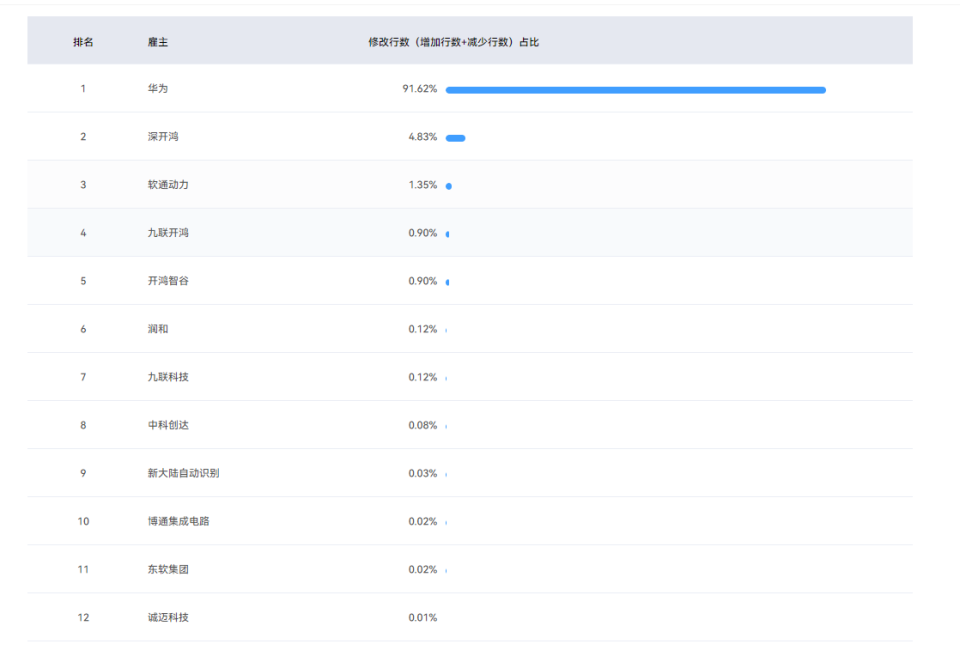Click the 0.12% value for 润和

pos(422,329)
